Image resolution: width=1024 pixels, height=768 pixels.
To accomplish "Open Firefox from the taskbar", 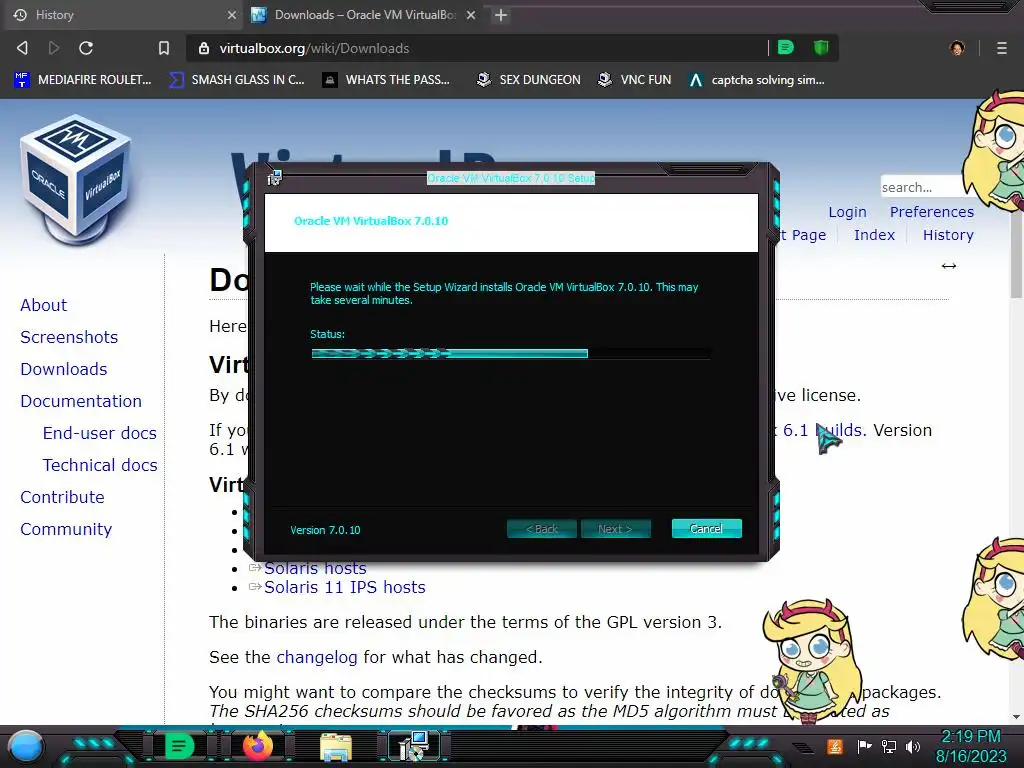I will [257, 746].
